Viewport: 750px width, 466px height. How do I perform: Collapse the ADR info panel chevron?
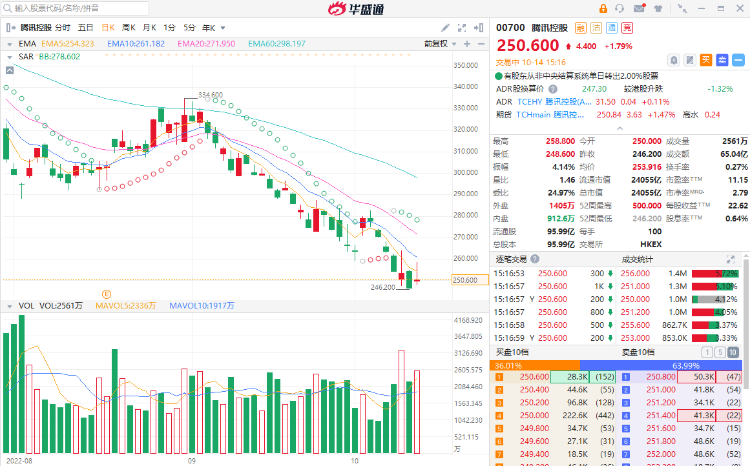[x=620, y=128]
